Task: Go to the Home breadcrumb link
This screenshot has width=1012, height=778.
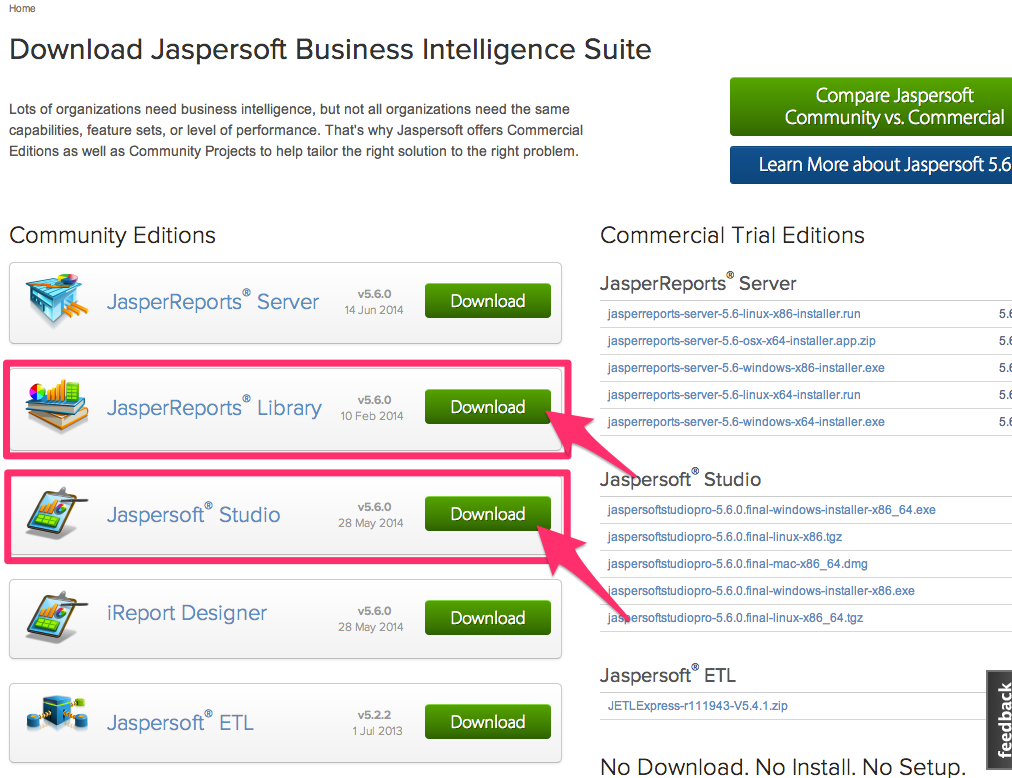Action: coord(22,8)
